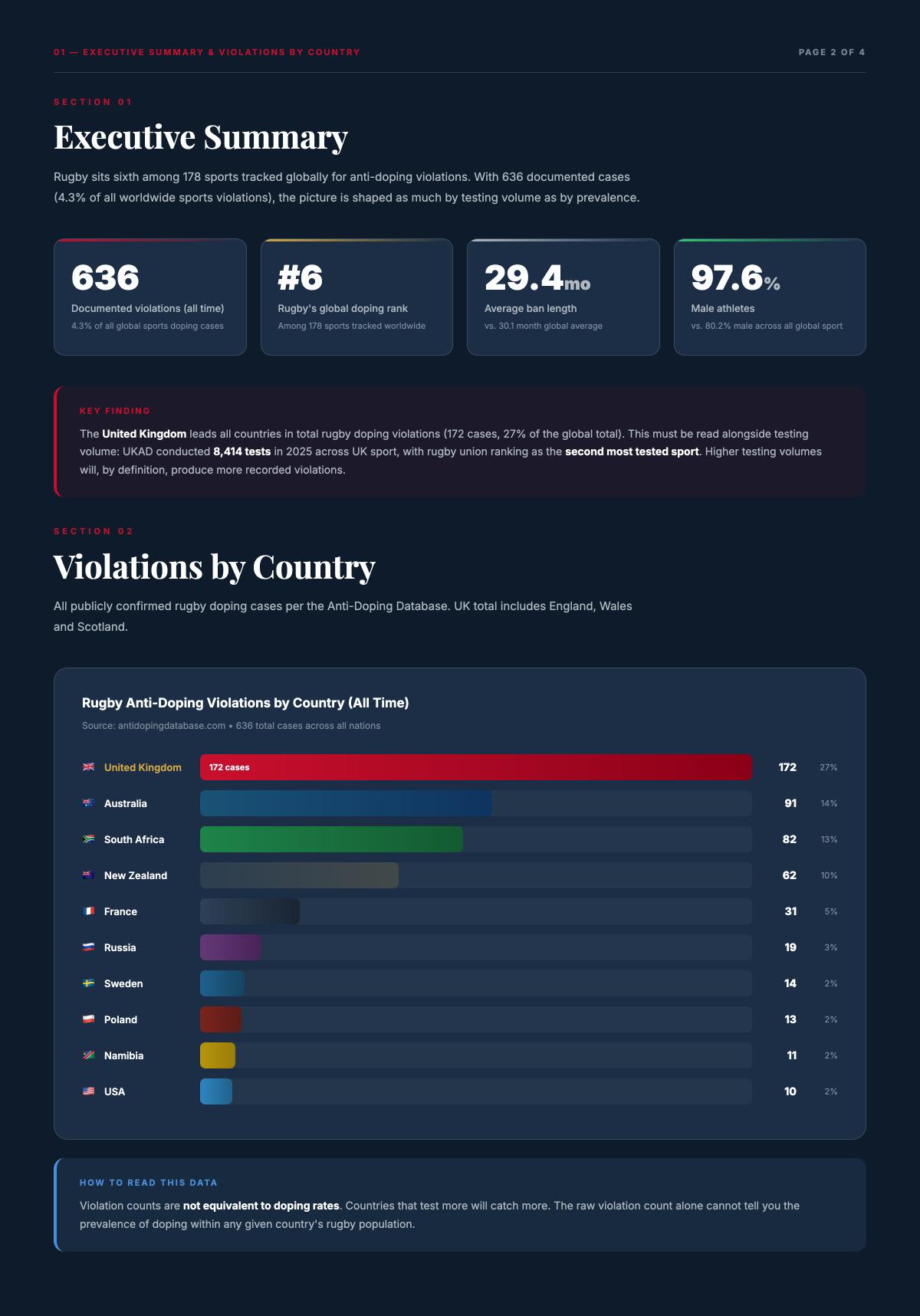Click the chart title 'Rugby Anti-Doping Violations by Country'

[245, 703]
